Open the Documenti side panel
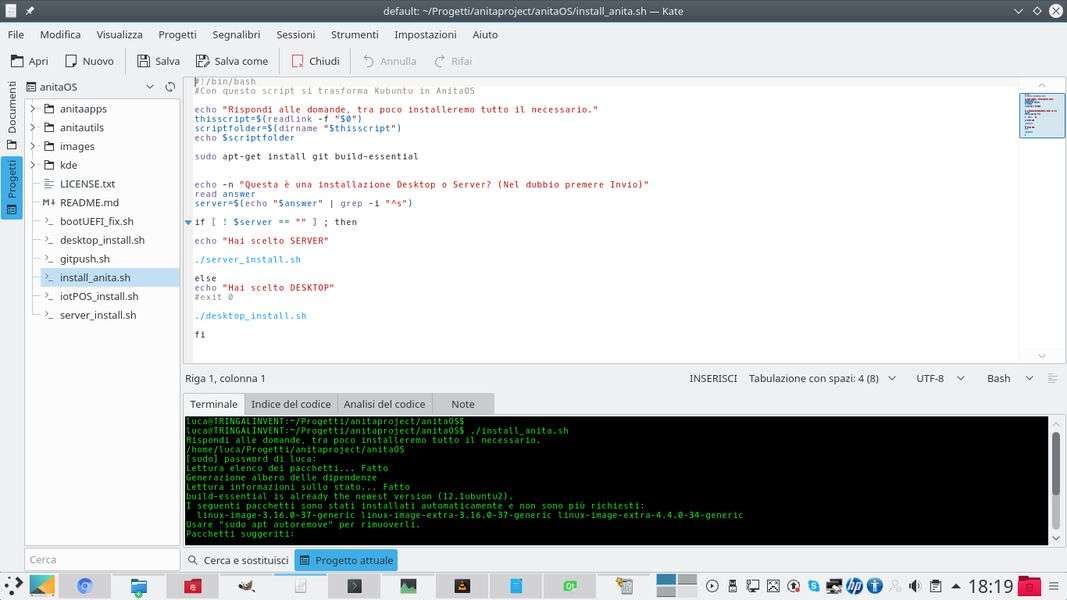The width and height of the screenshot is (1067, 600). click(12, 114)
